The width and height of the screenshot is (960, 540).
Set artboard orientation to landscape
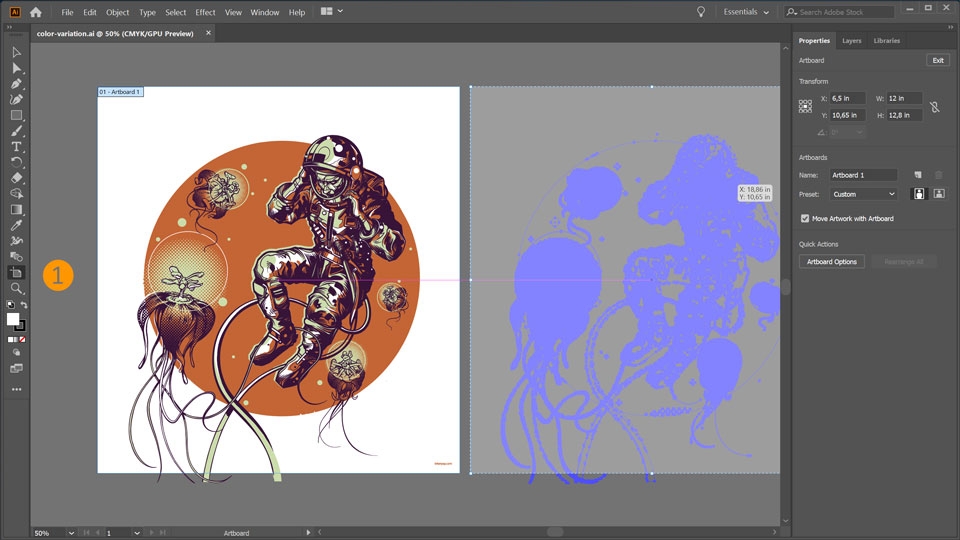pos(939,194)
